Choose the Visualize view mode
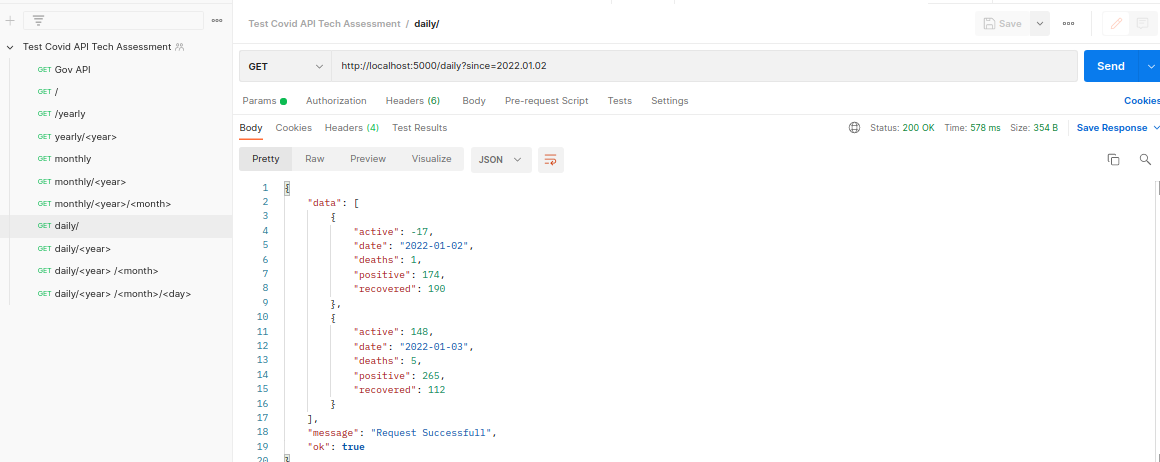Image resolution: width=1160 pixels, height=462 pixels. pyautogui.click(x=431, y=159)
